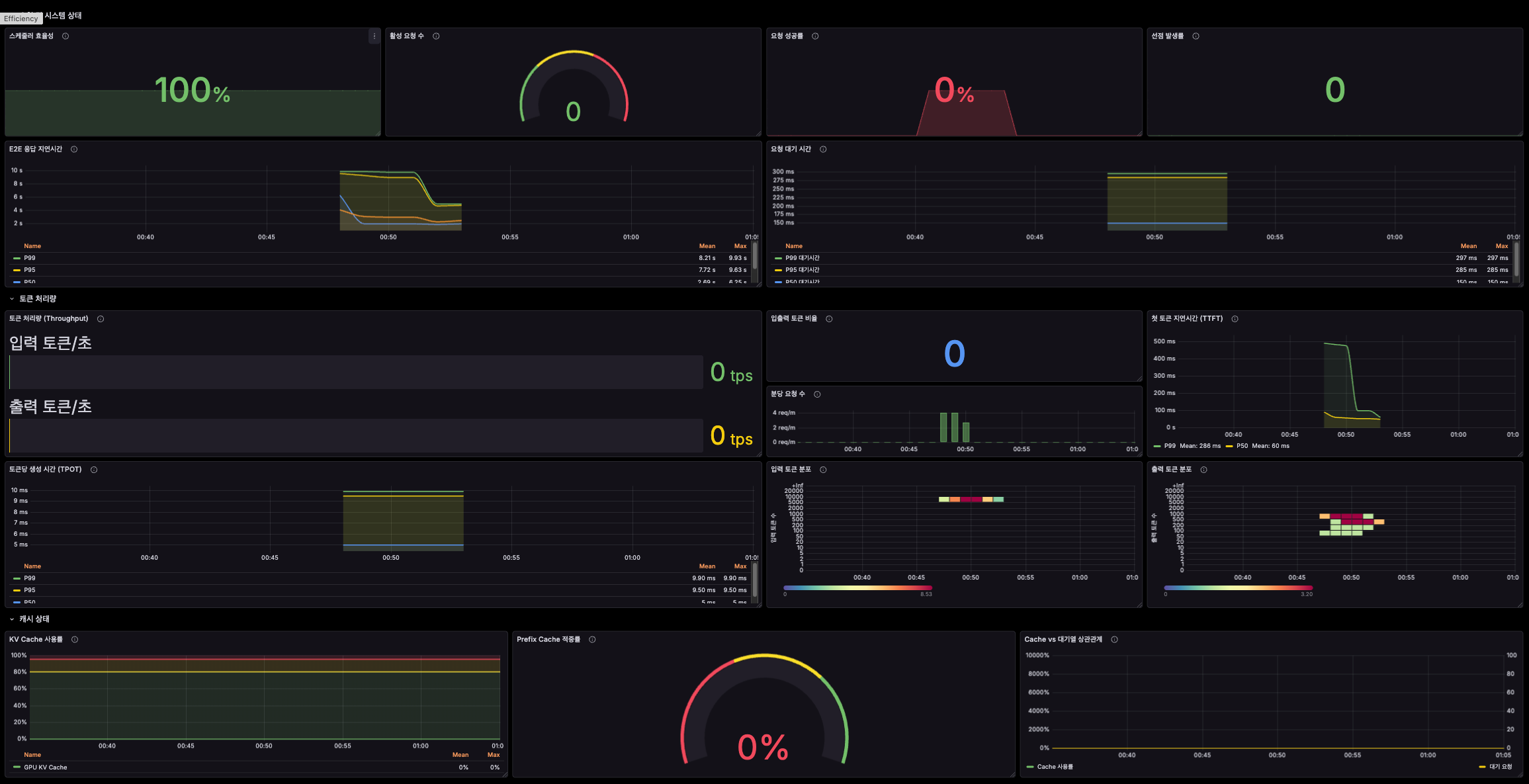Click info icon beside 활성 요청 수
The width and height of the screenshot is (1529, 784).
(x=436, y=36)
